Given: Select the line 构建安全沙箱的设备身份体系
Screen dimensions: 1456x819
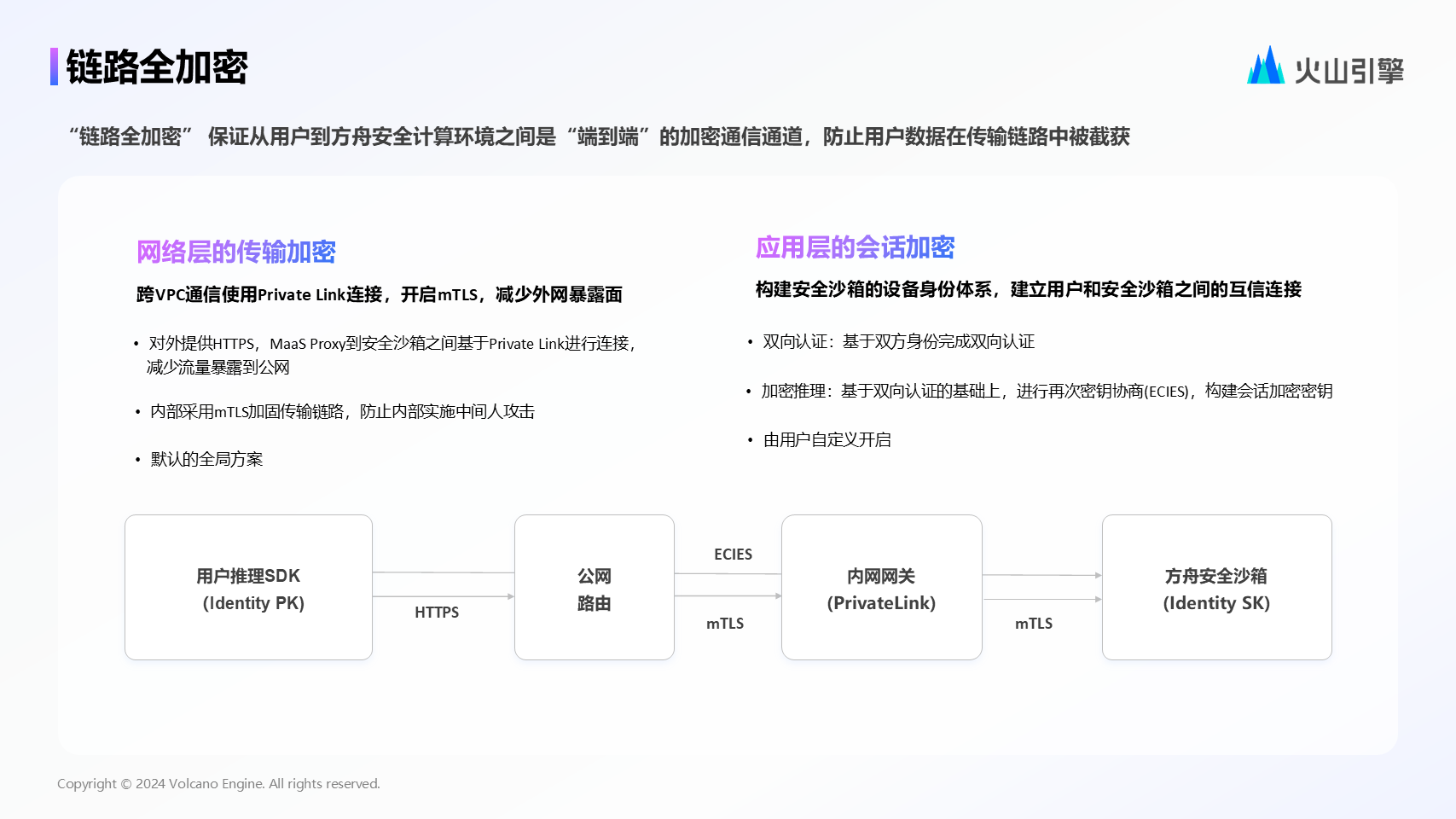Looking at the screenshot, I should [x=1029, y=289].
